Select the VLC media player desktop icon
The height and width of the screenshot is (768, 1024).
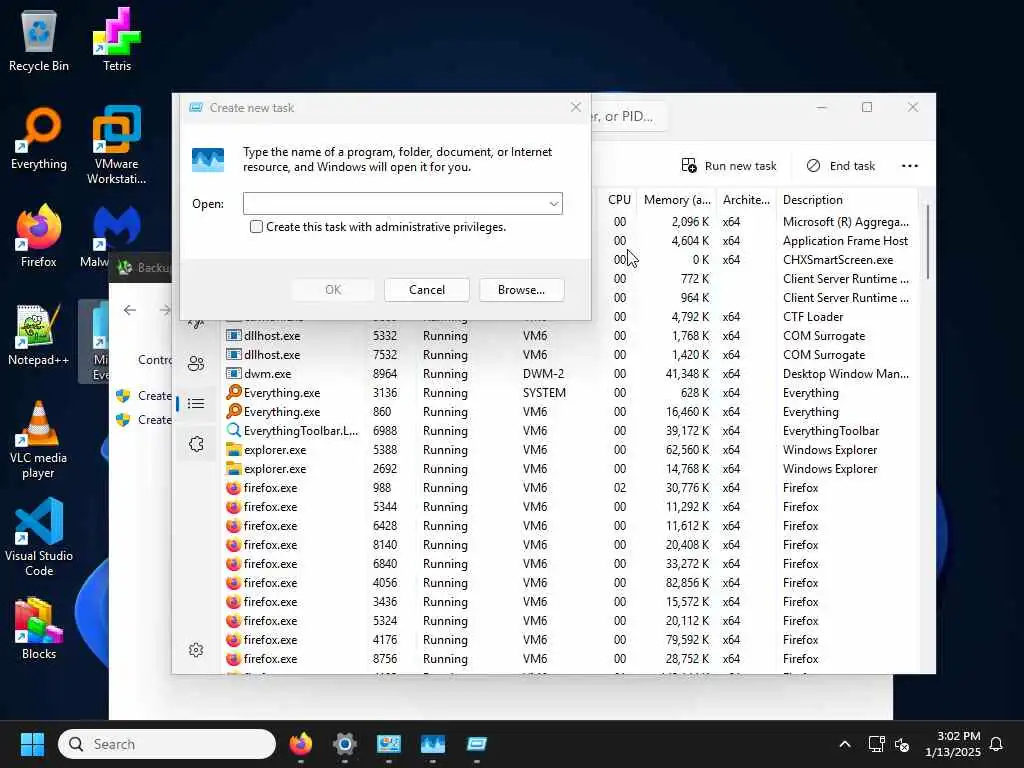click(39, 440)
